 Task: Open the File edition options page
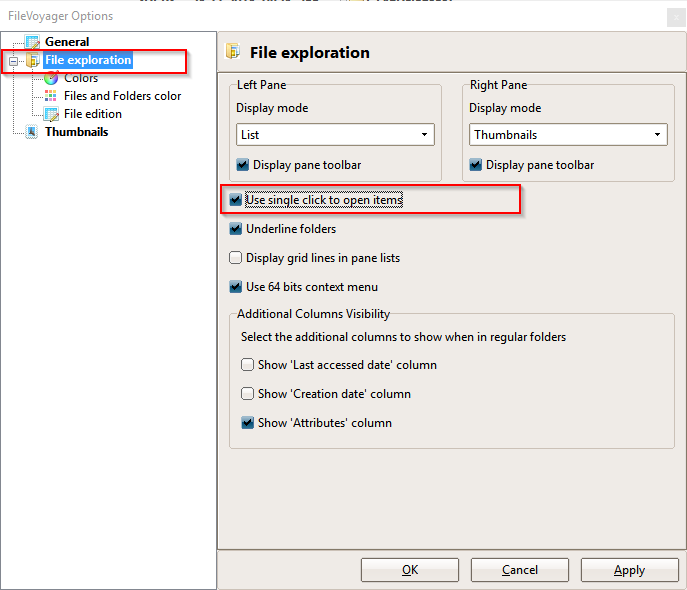tap(93, 114)
